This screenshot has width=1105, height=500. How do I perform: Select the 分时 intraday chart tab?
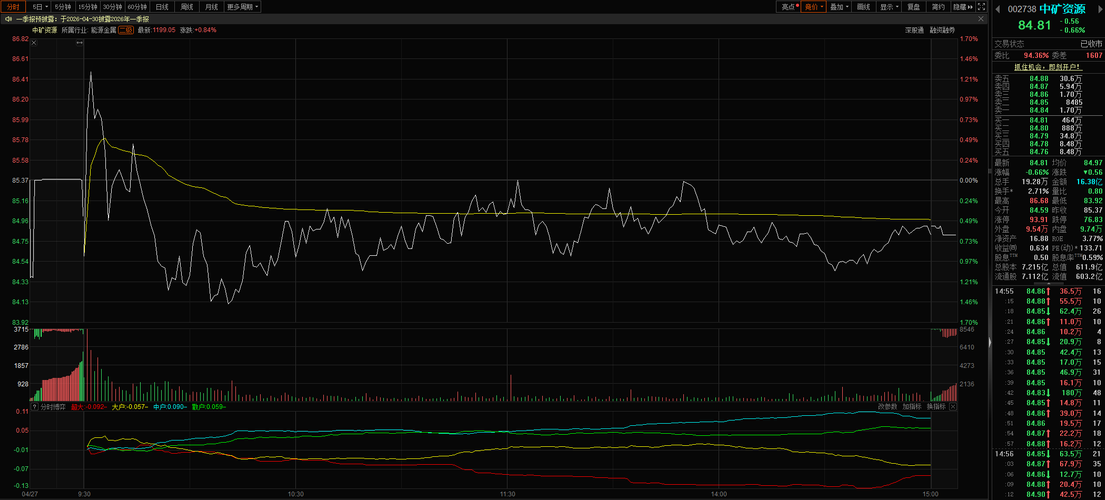tap(14, 6)
